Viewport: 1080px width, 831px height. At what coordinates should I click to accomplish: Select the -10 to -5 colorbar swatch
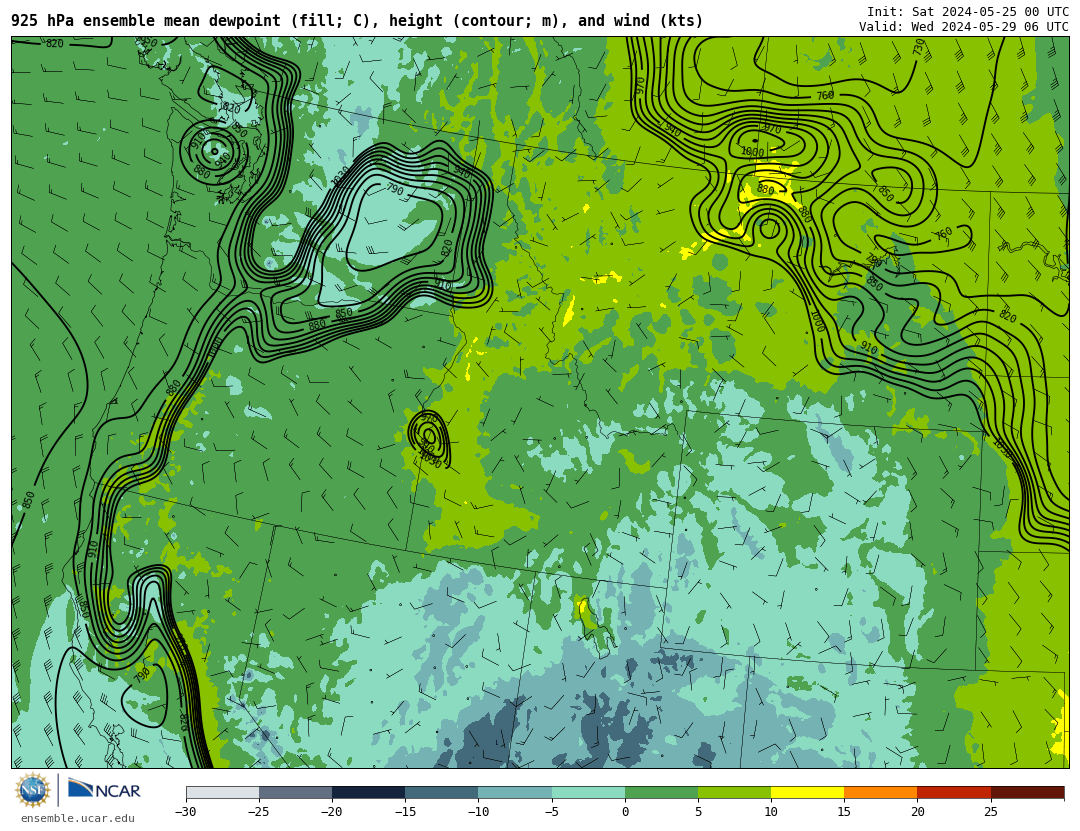tap(515, 792)
